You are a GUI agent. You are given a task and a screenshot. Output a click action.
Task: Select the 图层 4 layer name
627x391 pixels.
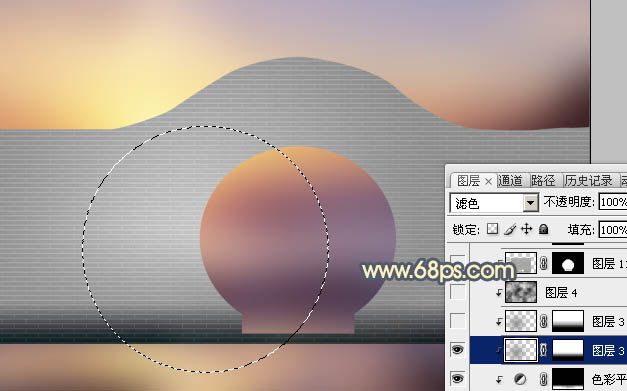click(561, 293)
